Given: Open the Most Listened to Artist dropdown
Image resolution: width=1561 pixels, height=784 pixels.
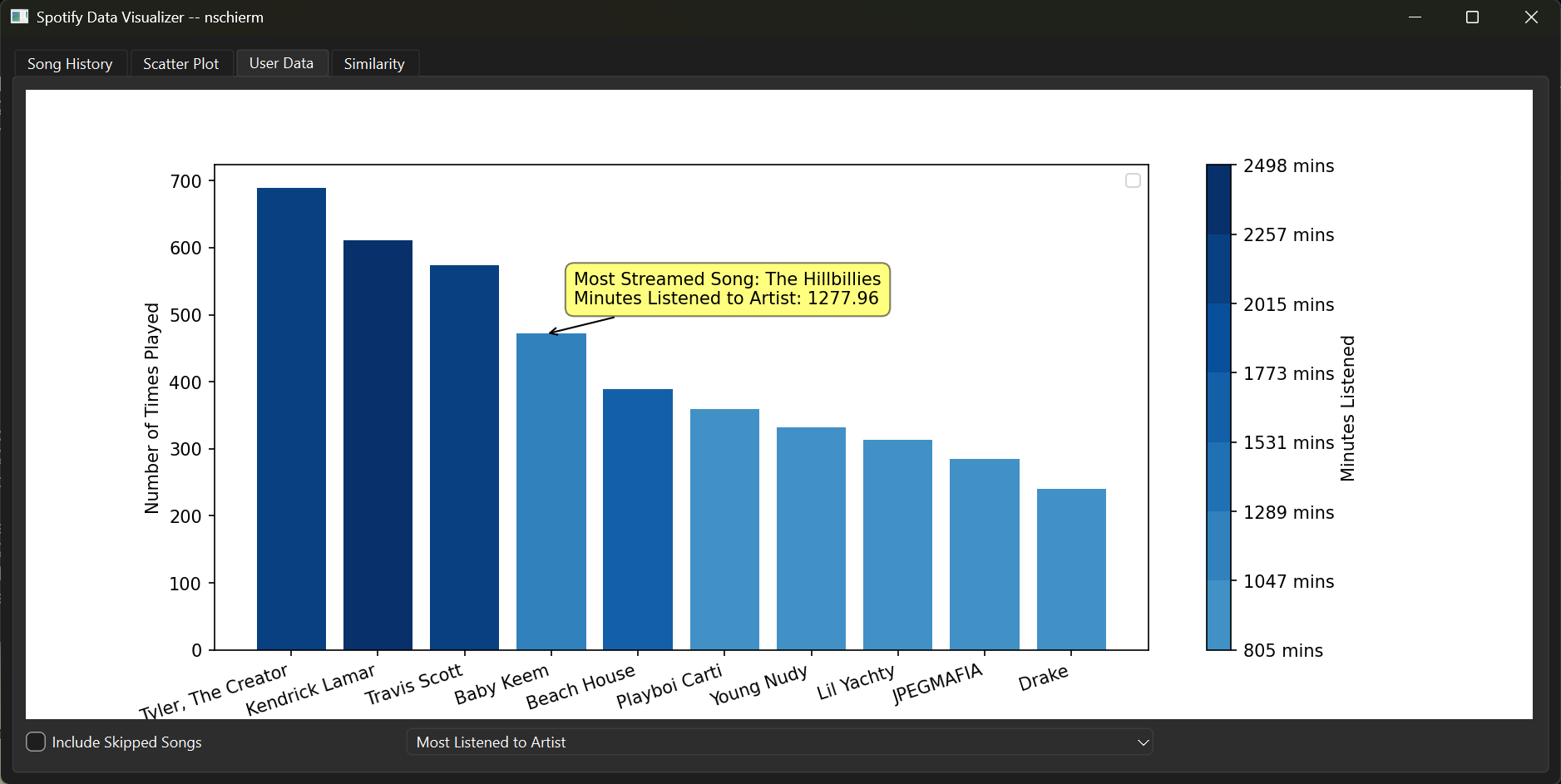Looking at the screenshot, I should point(778,742).
